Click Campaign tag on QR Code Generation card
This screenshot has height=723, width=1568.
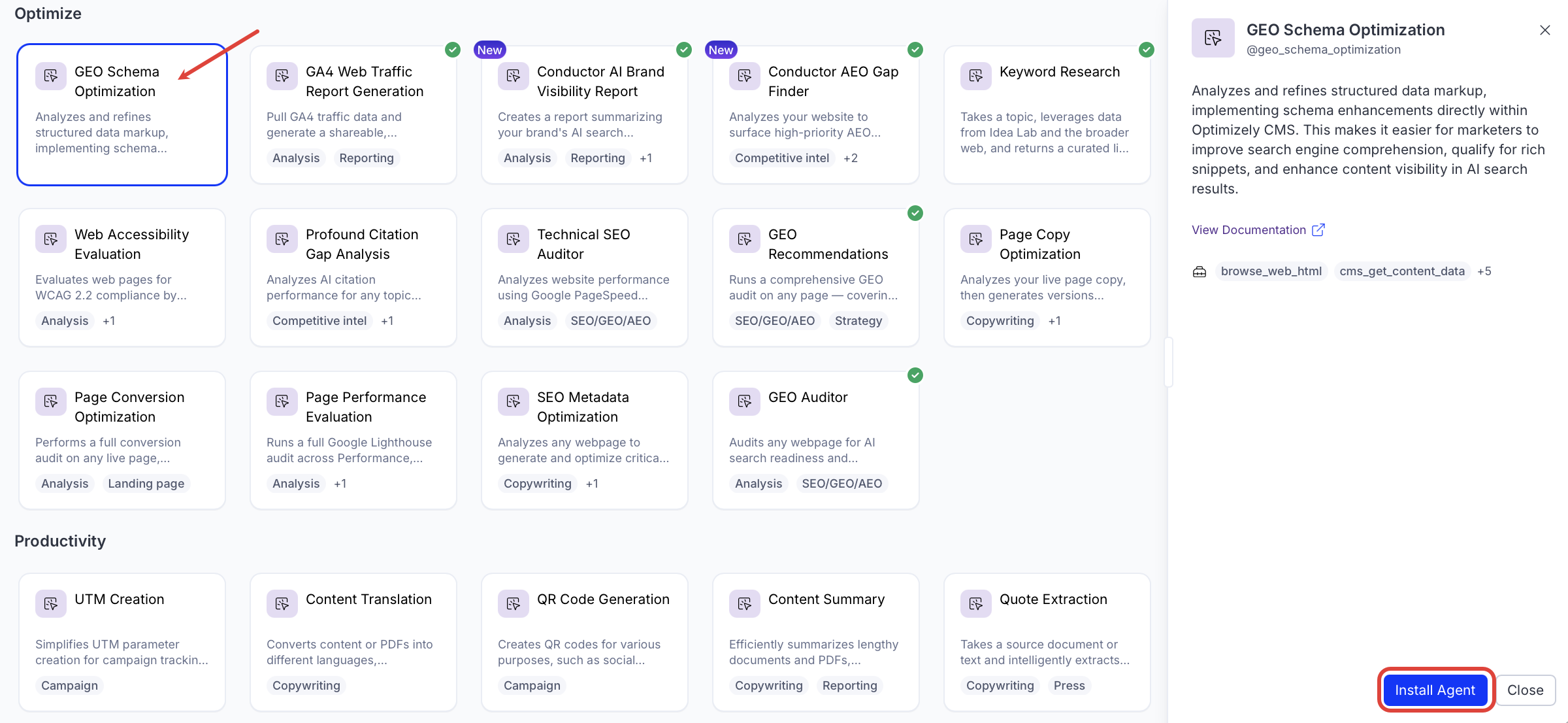point(532,686)
